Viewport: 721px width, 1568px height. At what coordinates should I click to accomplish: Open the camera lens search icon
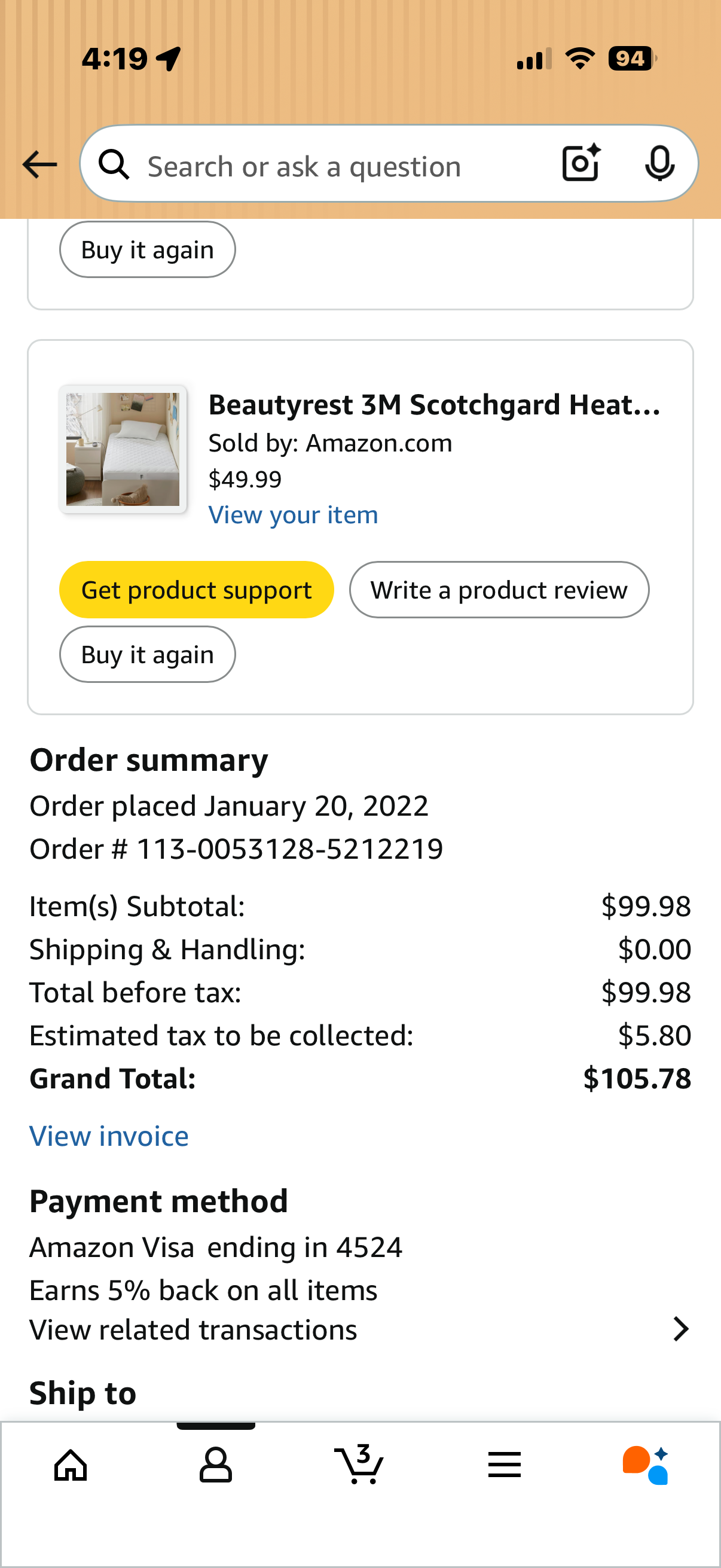581,163
